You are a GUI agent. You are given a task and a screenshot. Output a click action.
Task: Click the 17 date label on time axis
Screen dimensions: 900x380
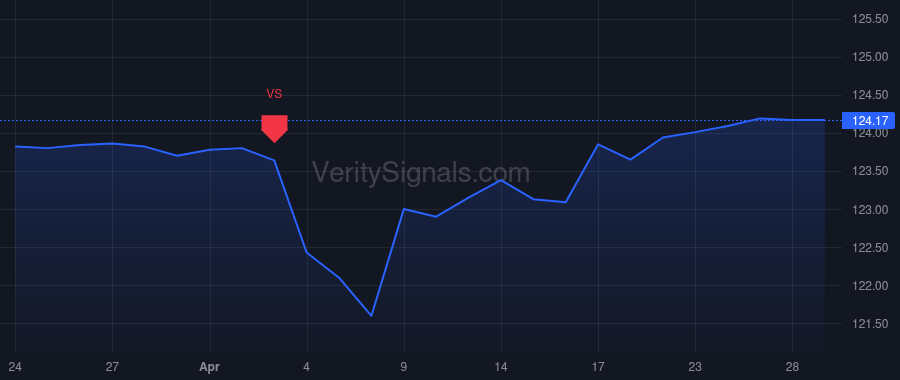(x=598, y=366)
